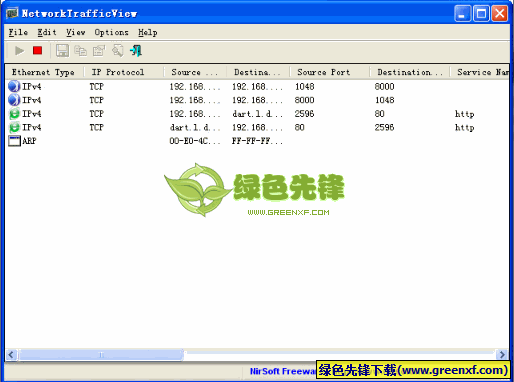This screenshot has width=514, height=382.
Task: Open the View menu
Action: (x=75, y=32)
